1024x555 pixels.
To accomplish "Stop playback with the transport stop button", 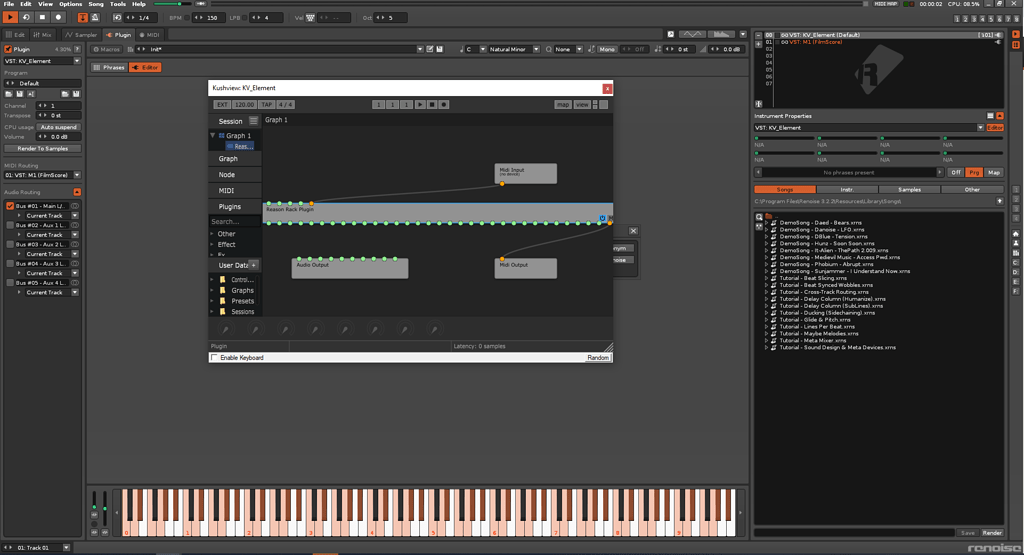I will click(x=42, y=18).
